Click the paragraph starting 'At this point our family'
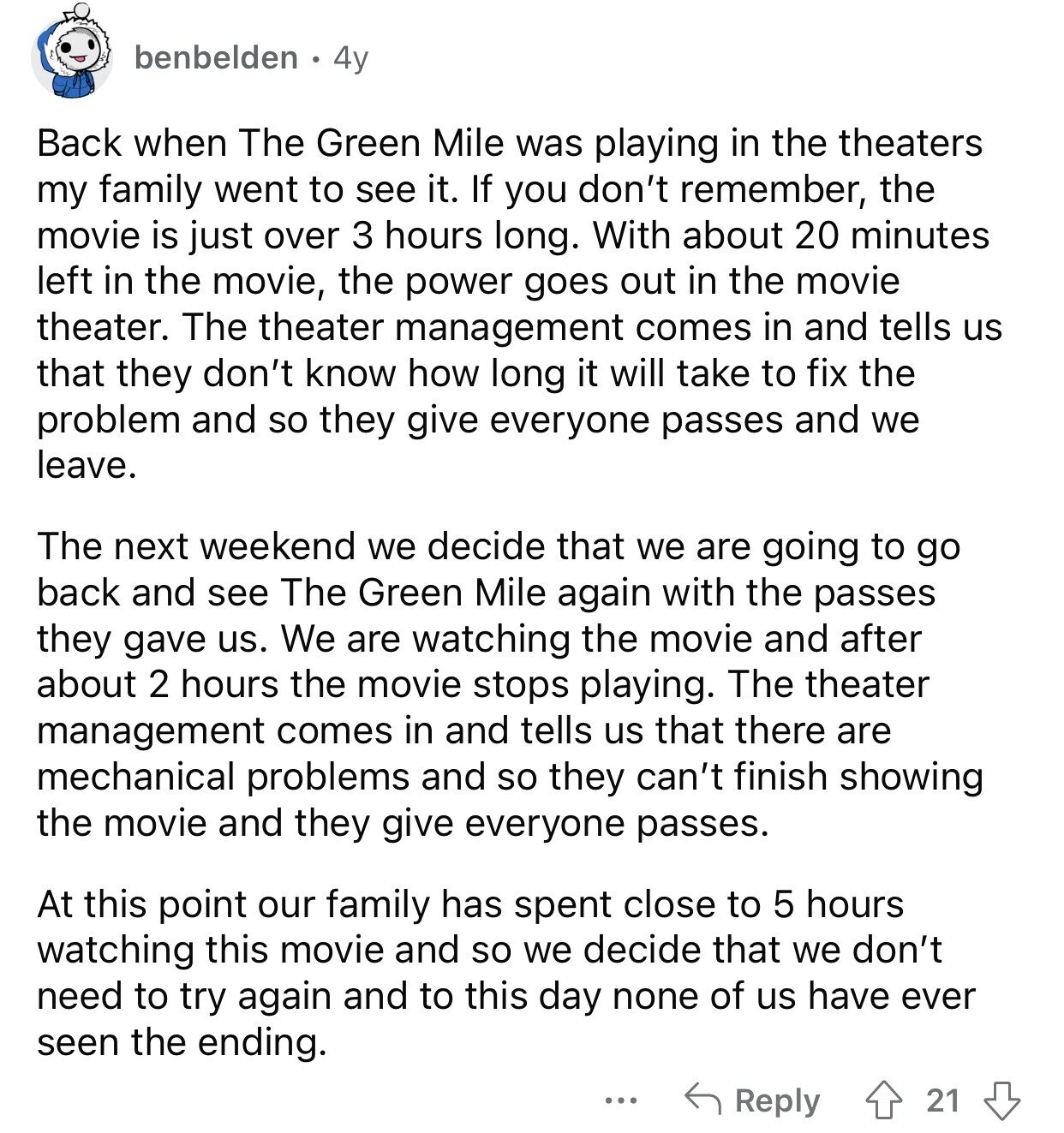 pos(506,973)
